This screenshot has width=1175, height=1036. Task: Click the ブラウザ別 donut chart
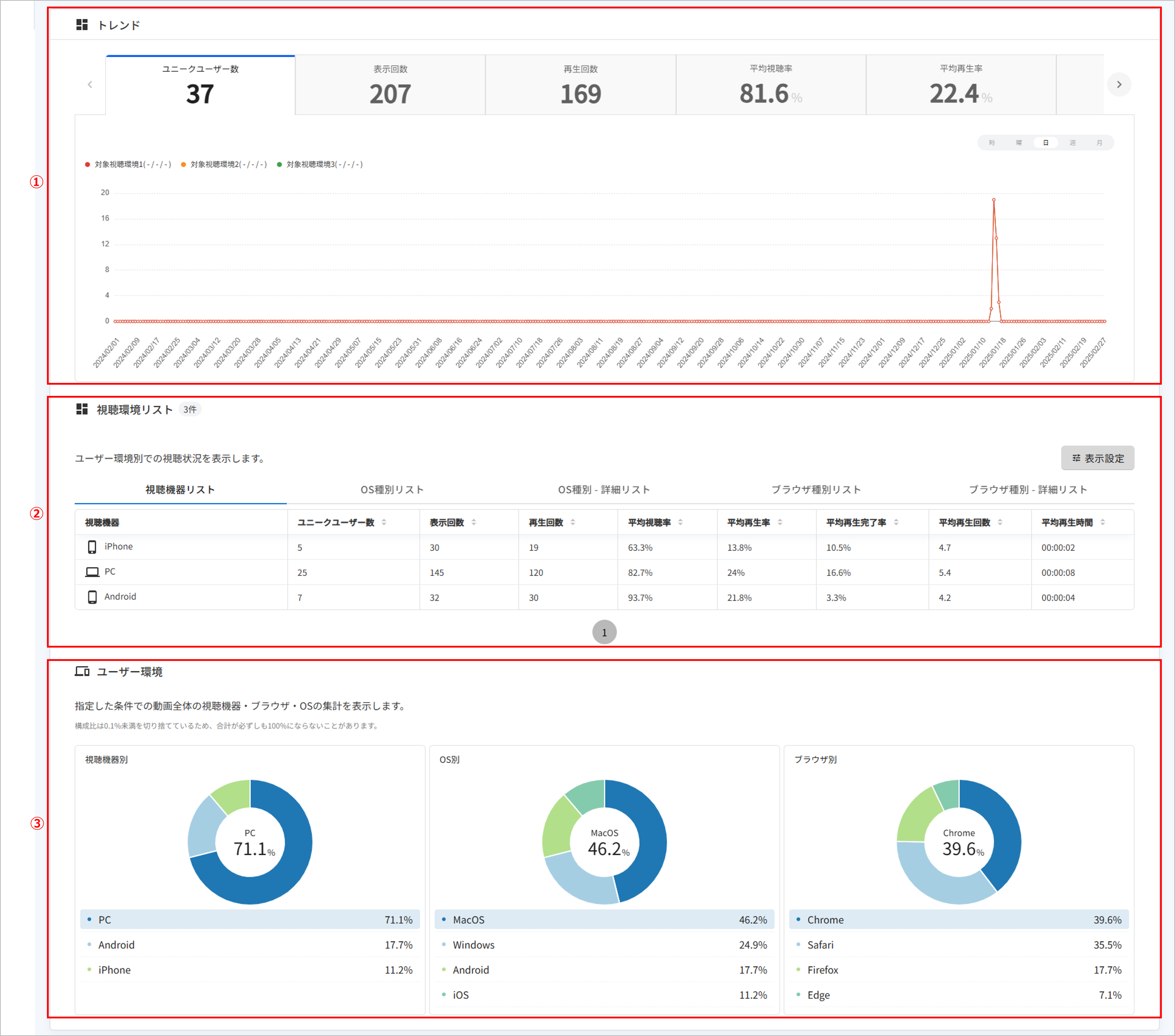click(959, 842)
